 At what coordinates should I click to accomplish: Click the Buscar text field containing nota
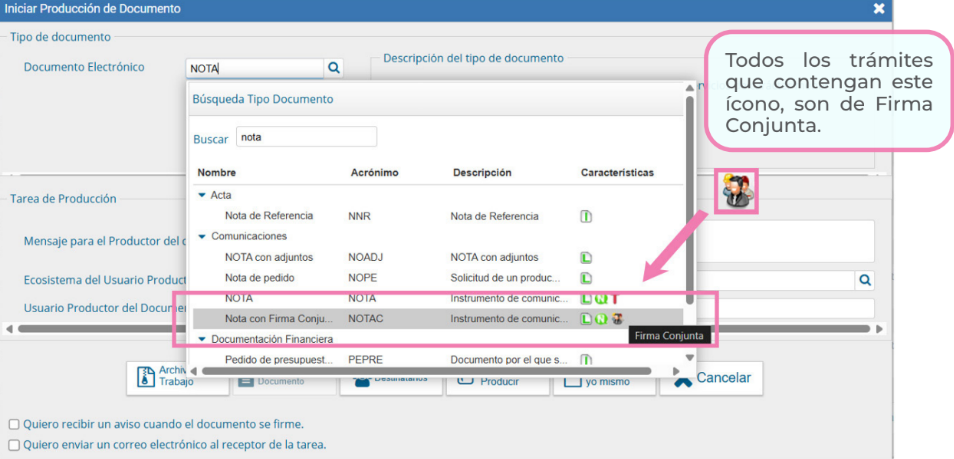pyautogui.click(x=306, y=137)
